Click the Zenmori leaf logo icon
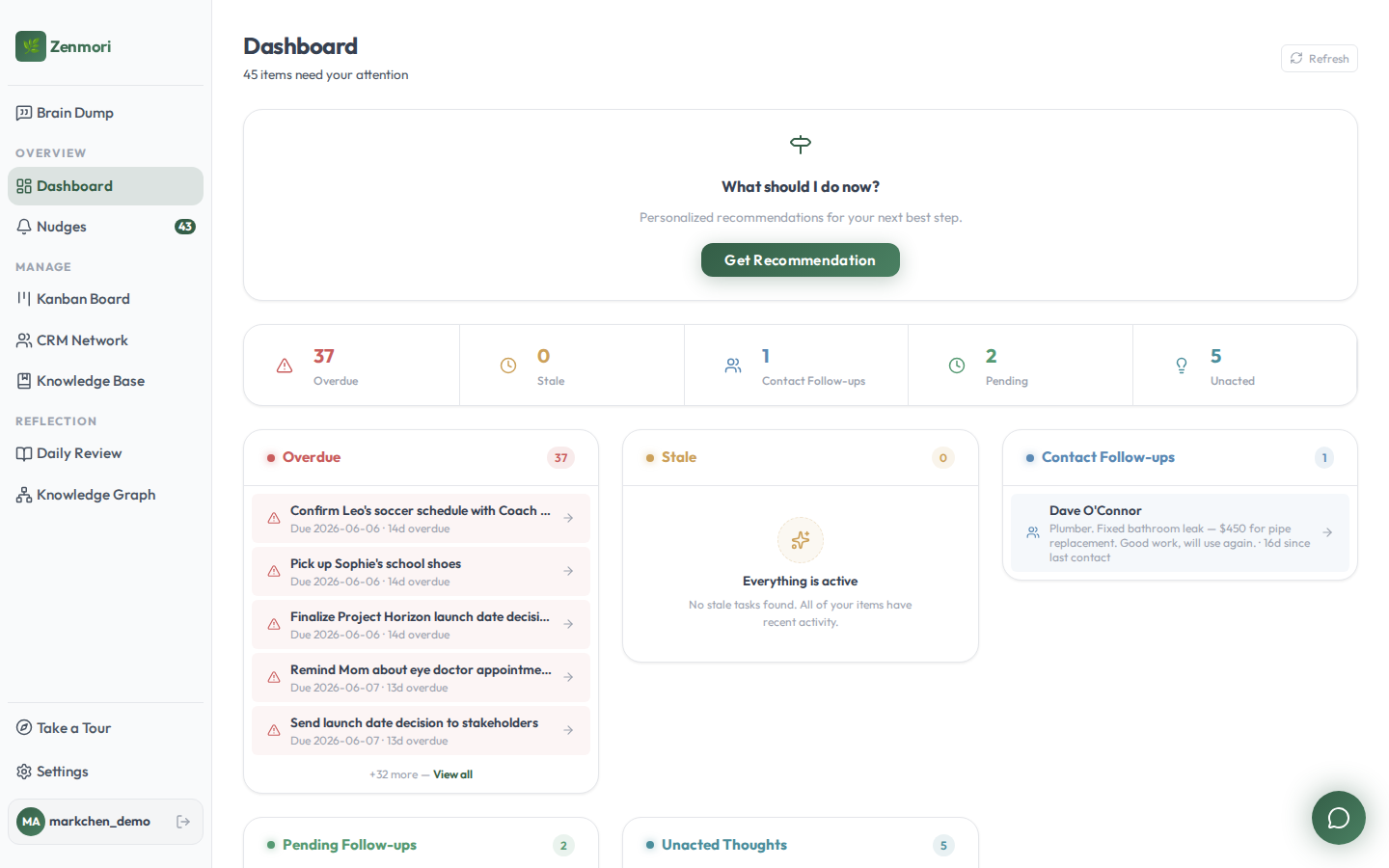 [x=31, y=46]
